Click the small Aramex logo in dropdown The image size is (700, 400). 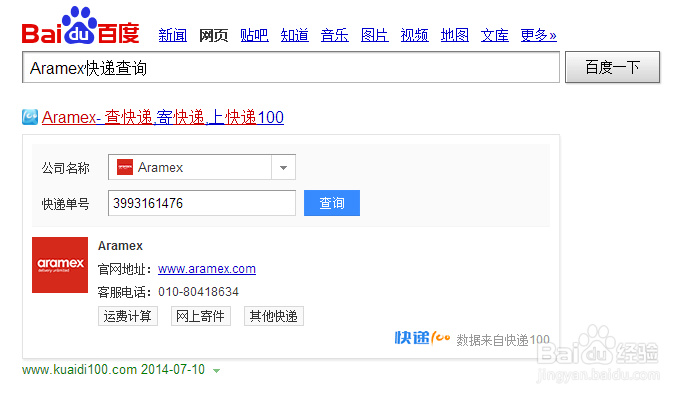[125, 167]
